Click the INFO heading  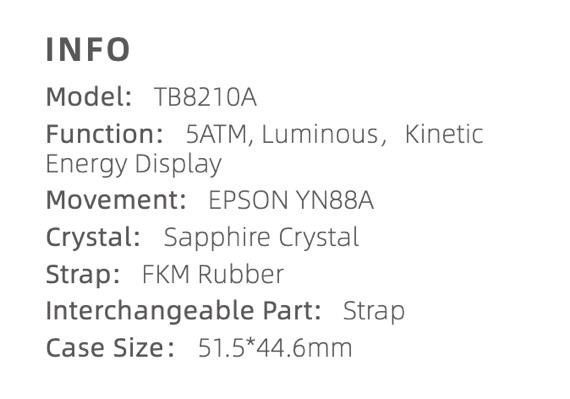pos(88,49)
